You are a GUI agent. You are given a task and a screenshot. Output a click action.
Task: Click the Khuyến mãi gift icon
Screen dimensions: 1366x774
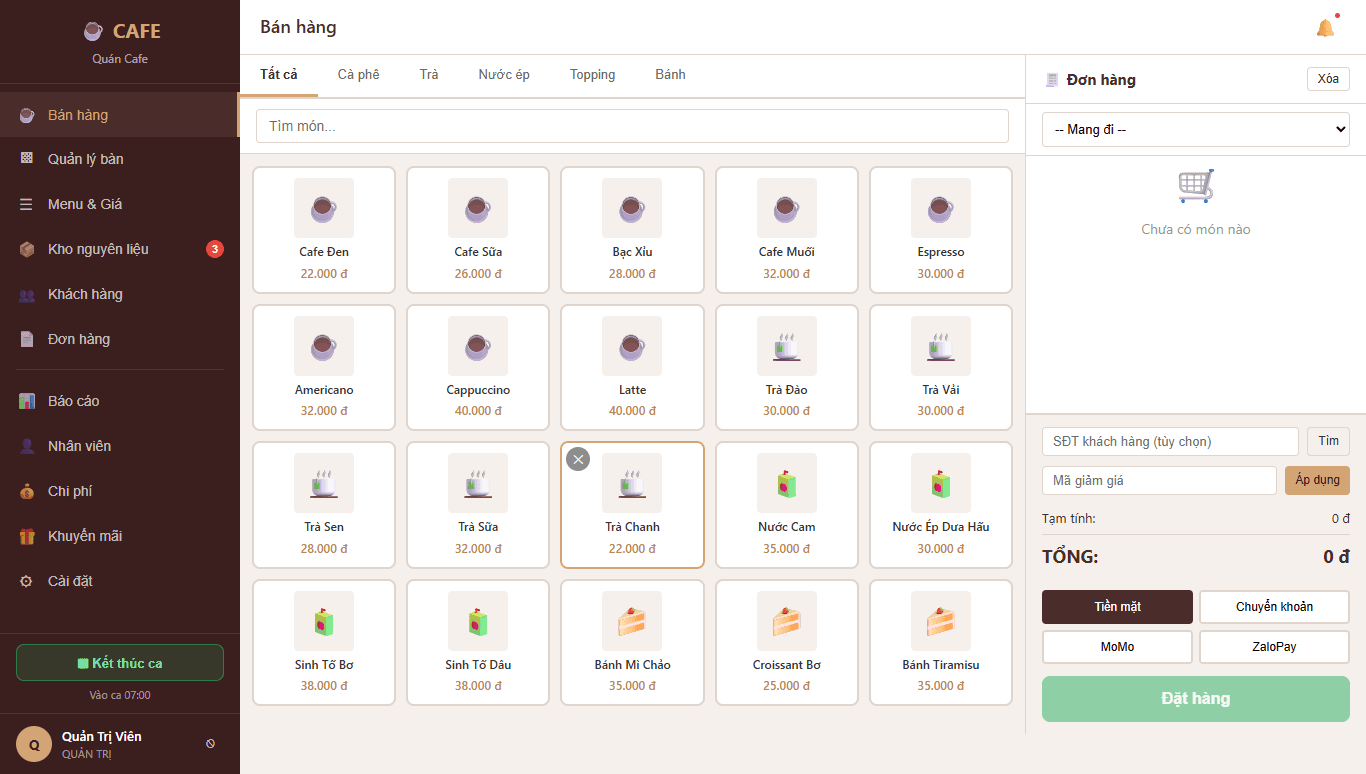(x=27, y=536)
